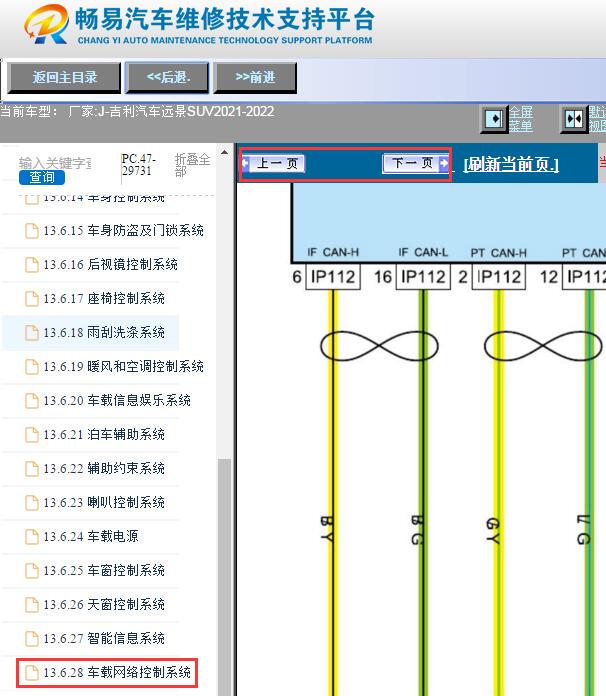Click the default view split icon
The width and height of the screenshot is (606, 696).
(x=574, y=119)
